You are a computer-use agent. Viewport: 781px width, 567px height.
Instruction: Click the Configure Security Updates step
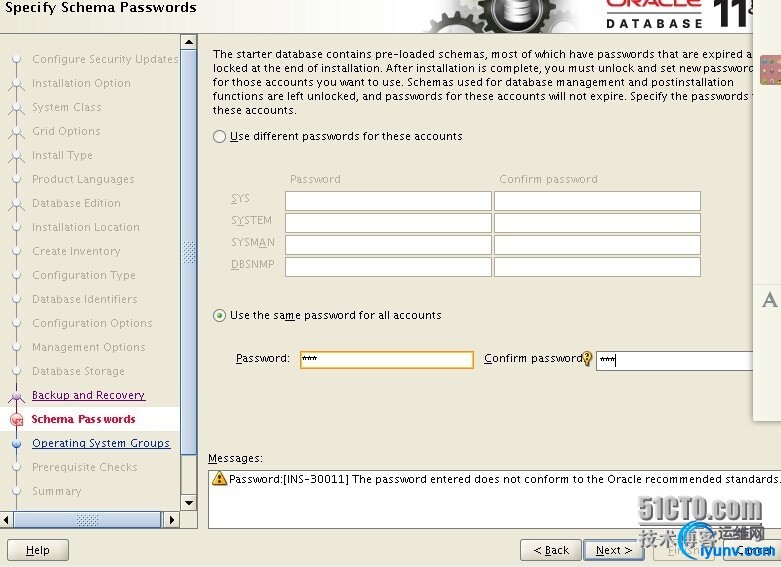tap(105, 59)
